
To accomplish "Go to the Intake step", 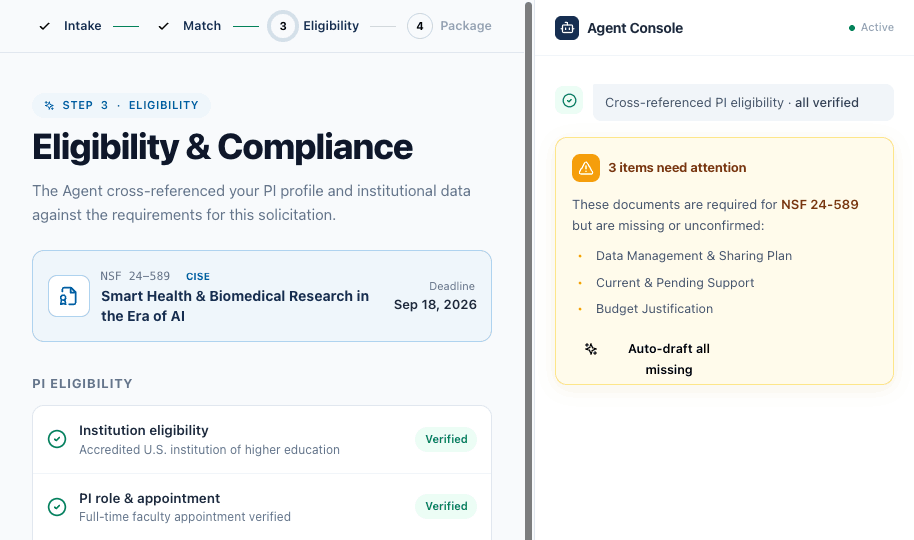I will [x=82, y=26].
